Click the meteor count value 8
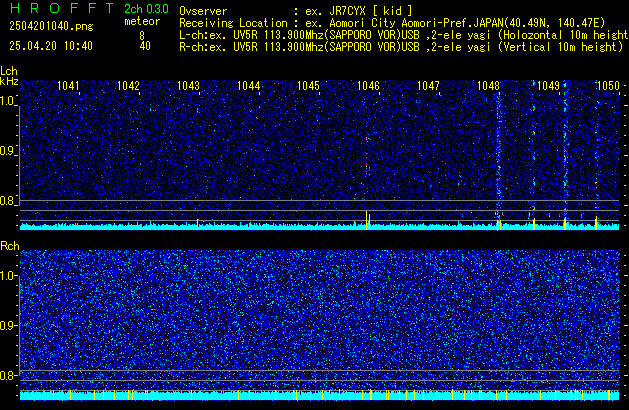The width and height of the screenshot is (629, 410). 142,36
